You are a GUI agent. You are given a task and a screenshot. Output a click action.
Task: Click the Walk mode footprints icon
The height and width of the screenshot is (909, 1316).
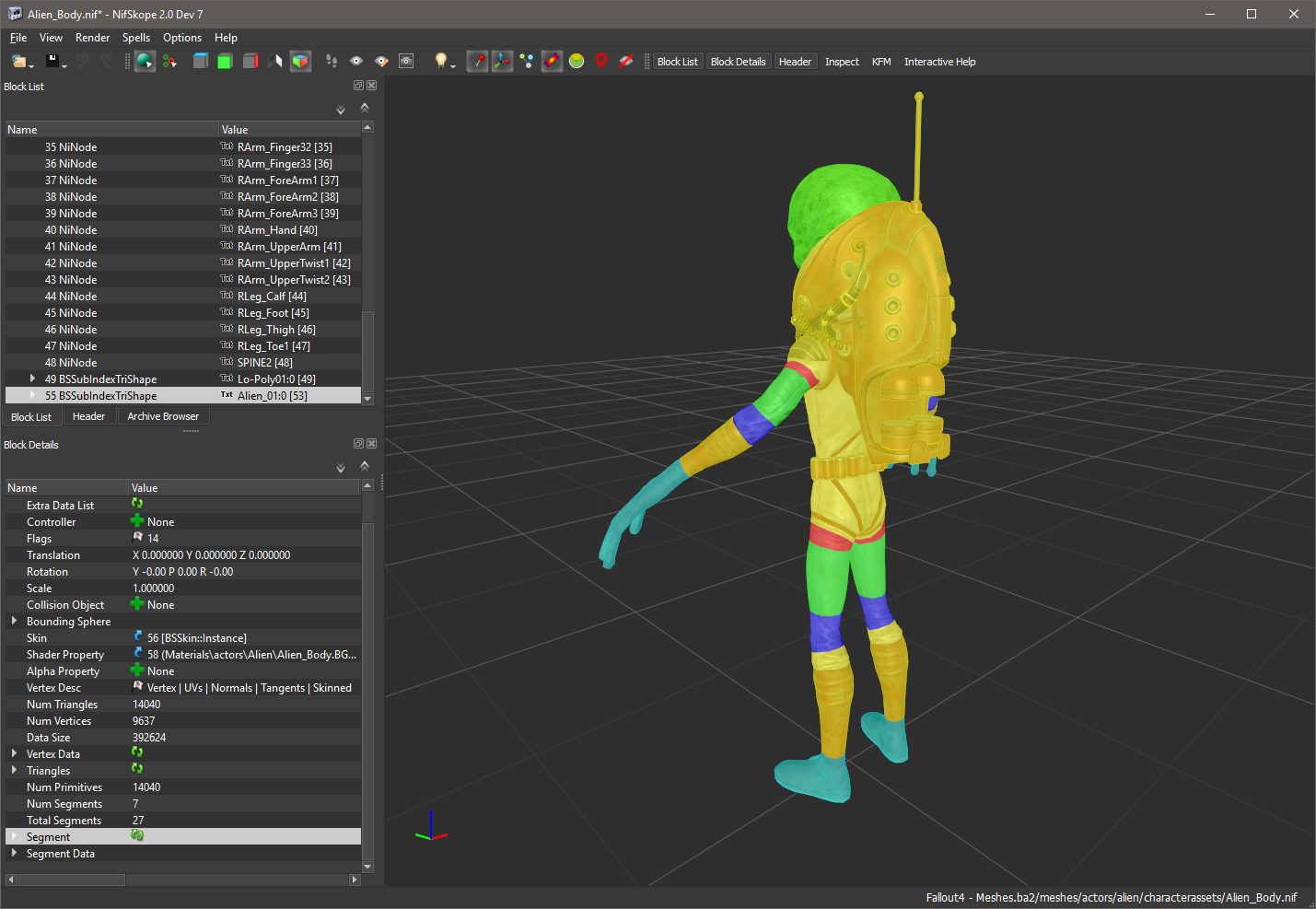point(332,61)
